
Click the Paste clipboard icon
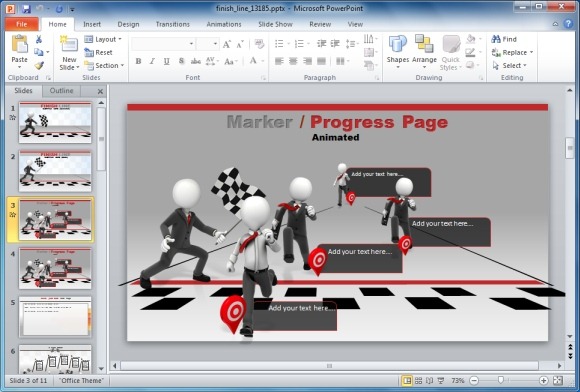point(19,44)
